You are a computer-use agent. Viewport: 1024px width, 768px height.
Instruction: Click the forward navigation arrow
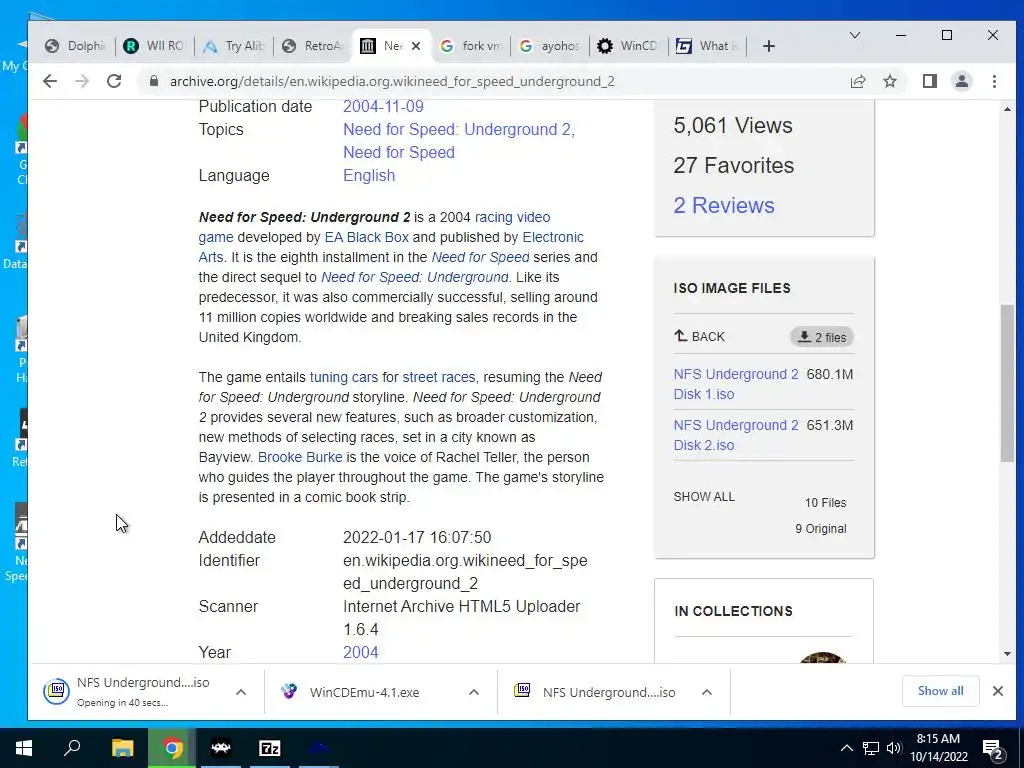[82, 81]
